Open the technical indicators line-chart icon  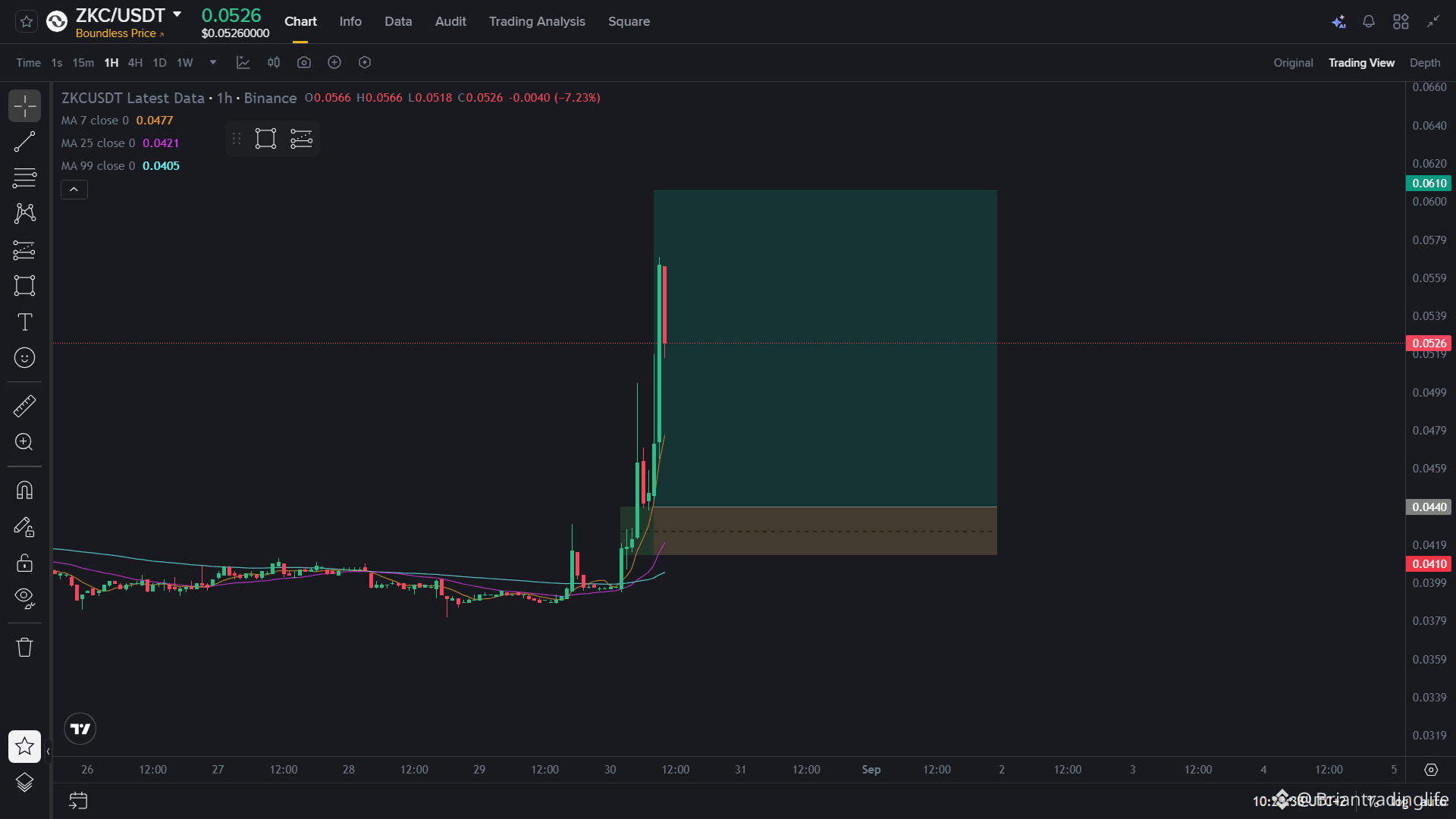[x=243, y=62]
